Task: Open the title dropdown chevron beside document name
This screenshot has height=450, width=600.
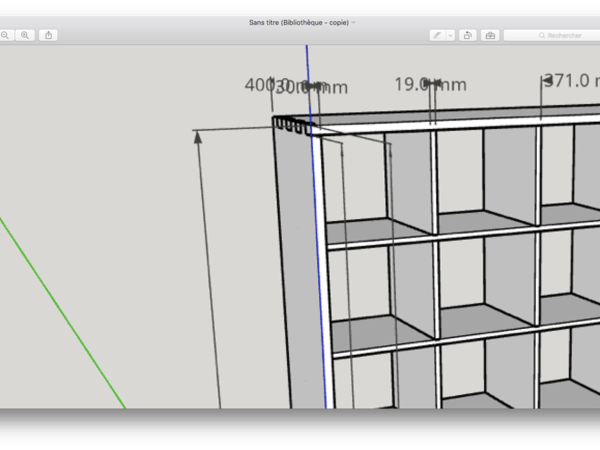Action: click(x=354, y=22)
